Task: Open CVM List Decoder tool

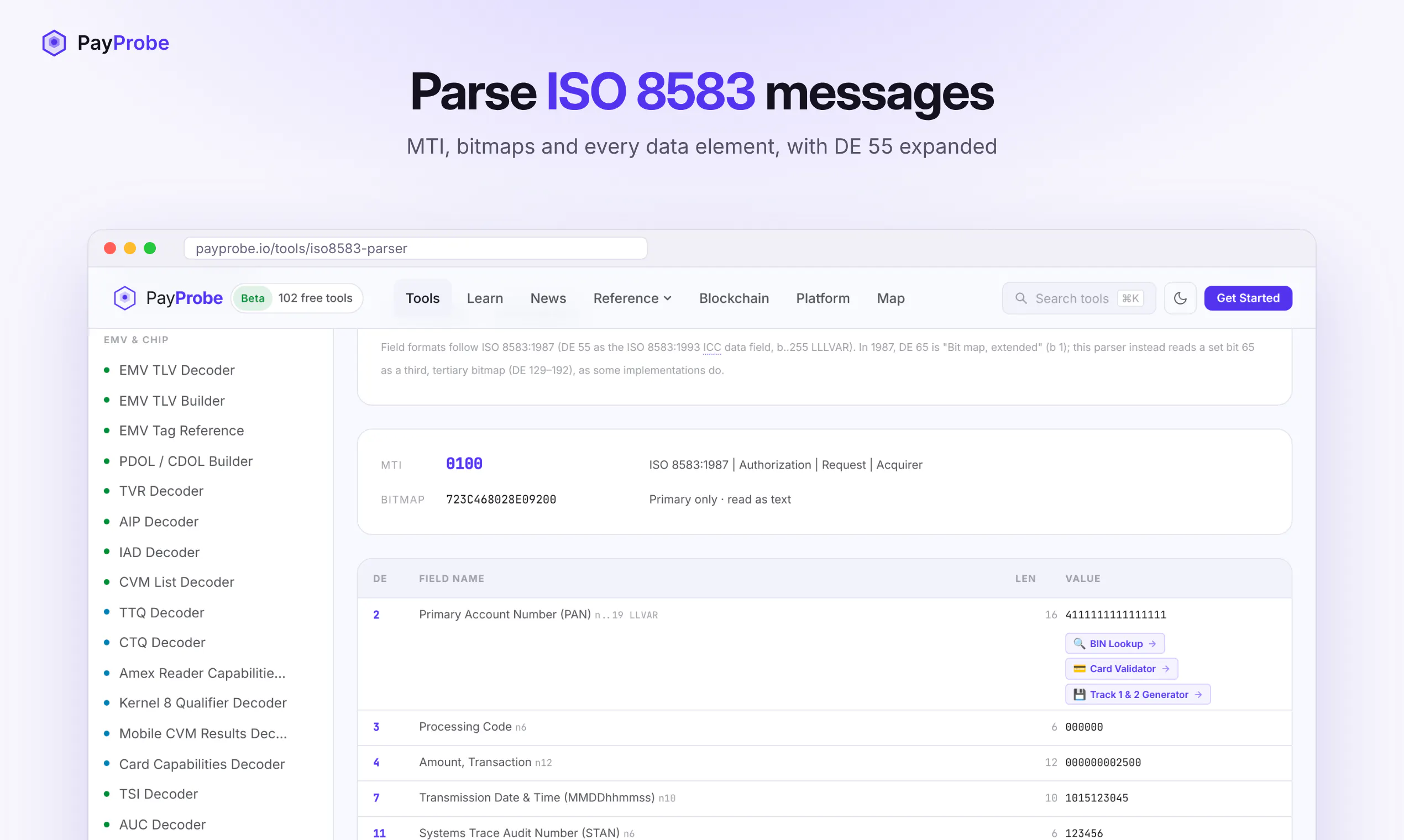Action: 176,582
